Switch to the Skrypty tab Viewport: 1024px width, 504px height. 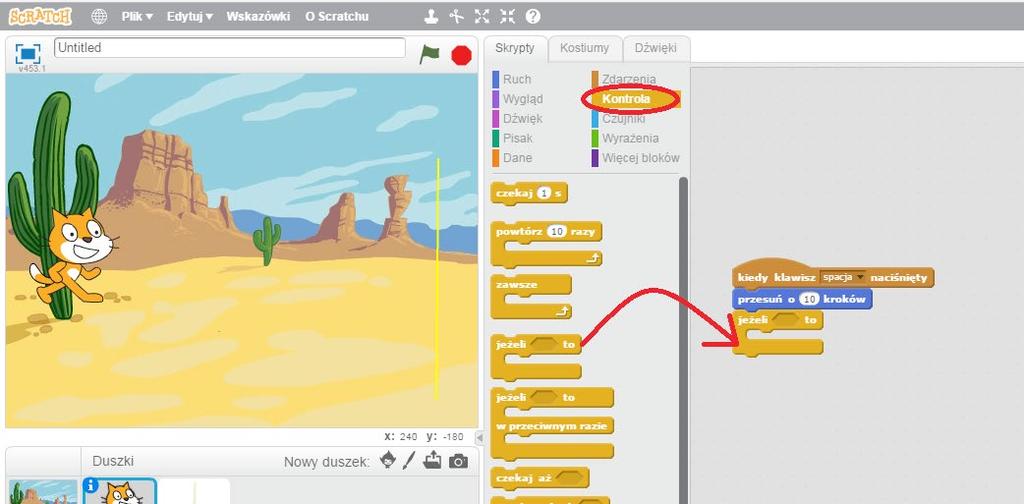515,48
